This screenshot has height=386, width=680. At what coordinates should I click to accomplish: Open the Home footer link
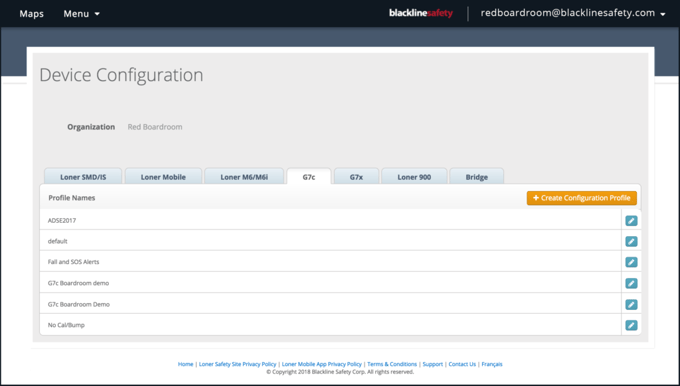point(185,364)
